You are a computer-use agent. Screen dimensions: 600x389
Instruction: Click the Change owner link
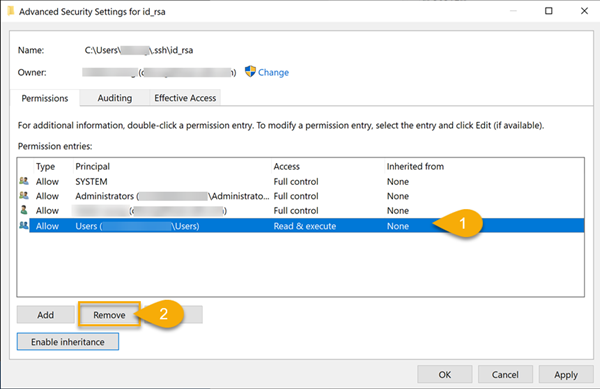pyautogui.click(x=273, y=72)
